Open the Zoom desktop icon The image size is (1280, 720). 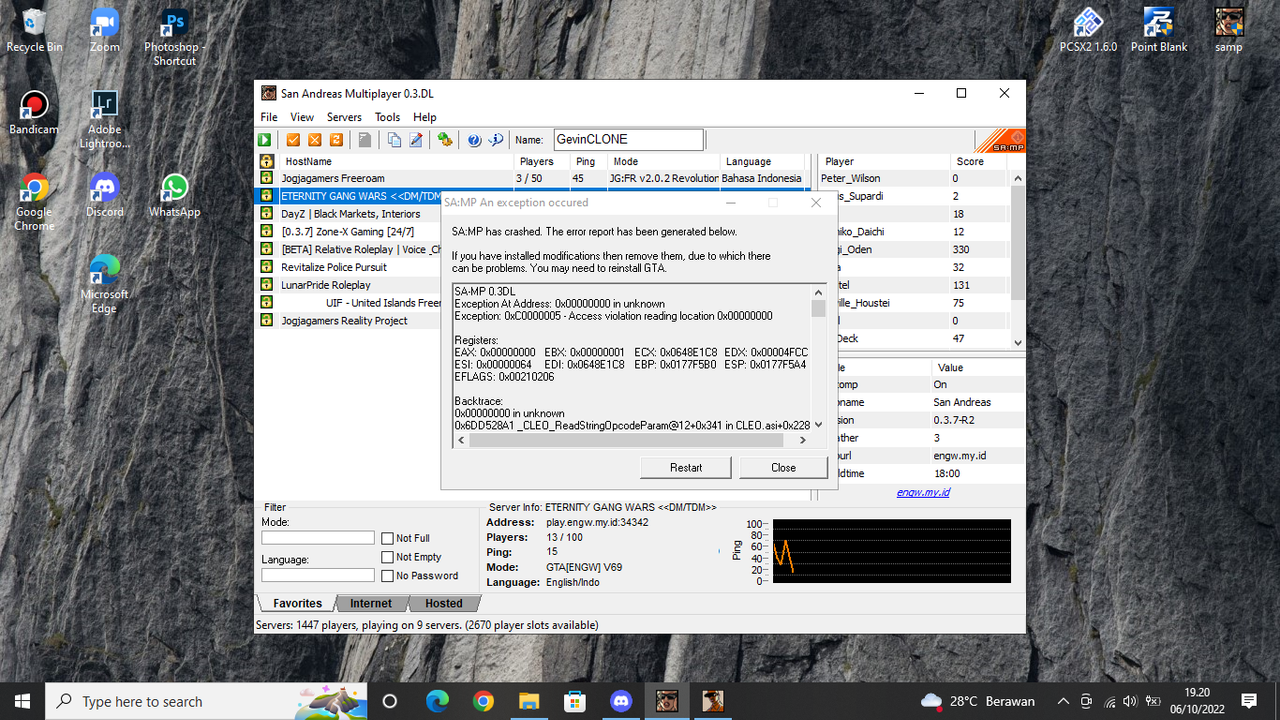(x=104, y=30)
